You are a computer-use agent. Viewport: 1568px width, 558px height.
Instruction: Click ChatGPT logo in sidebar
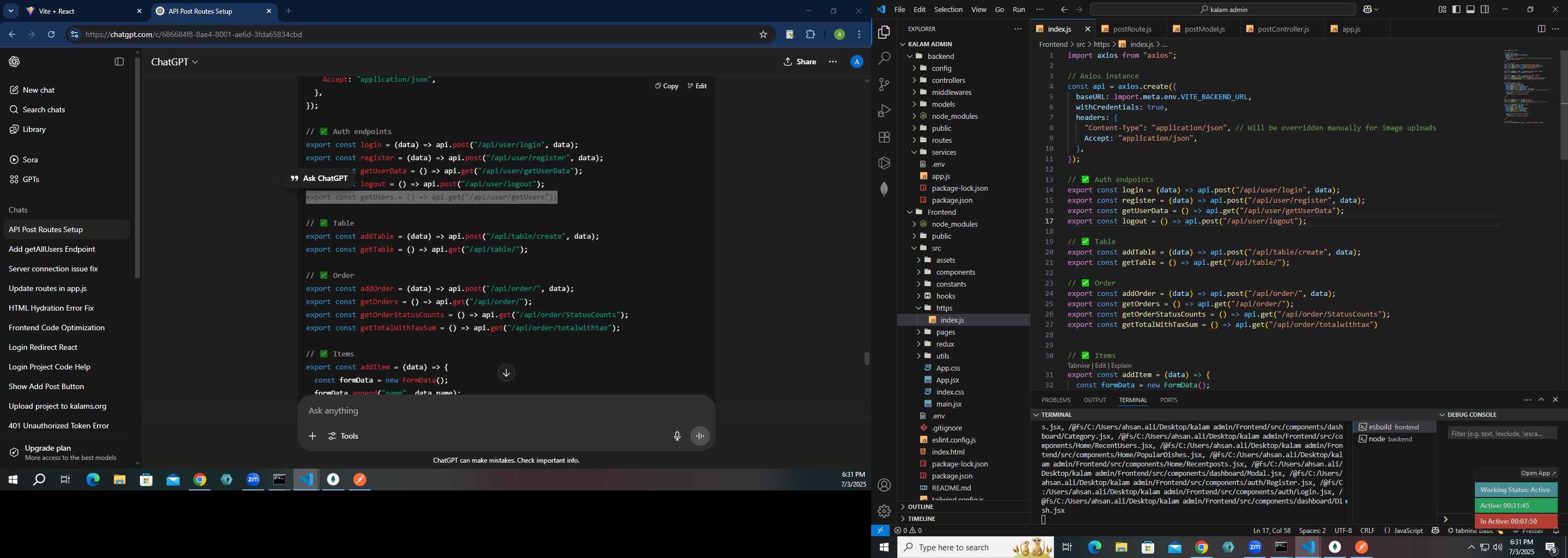[x=14, y=62]
